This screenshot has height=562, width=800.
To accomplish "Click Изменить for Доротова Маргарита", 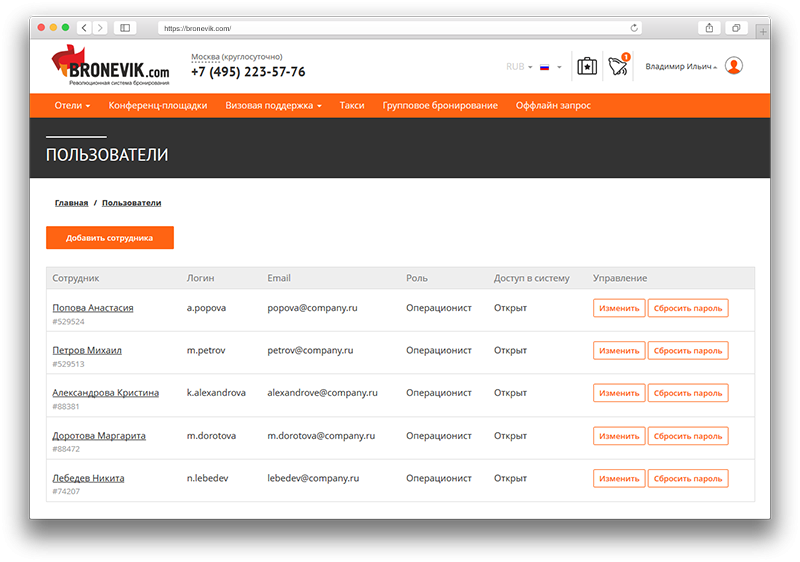I will [x=619, y=436].
